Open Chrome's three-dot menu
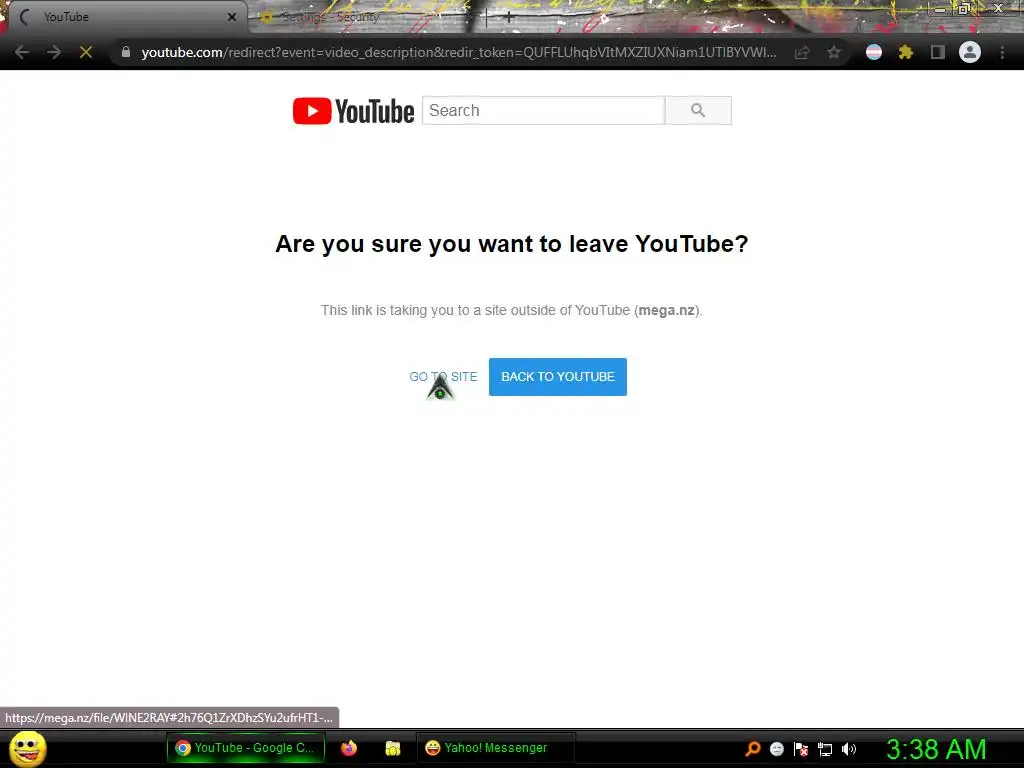The image size is (1024, 768). point(1002,52)
